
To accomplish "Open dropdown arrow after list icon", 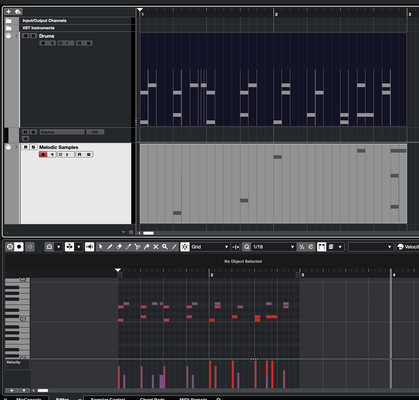I will pyautogui.click(x=340, y=247).
